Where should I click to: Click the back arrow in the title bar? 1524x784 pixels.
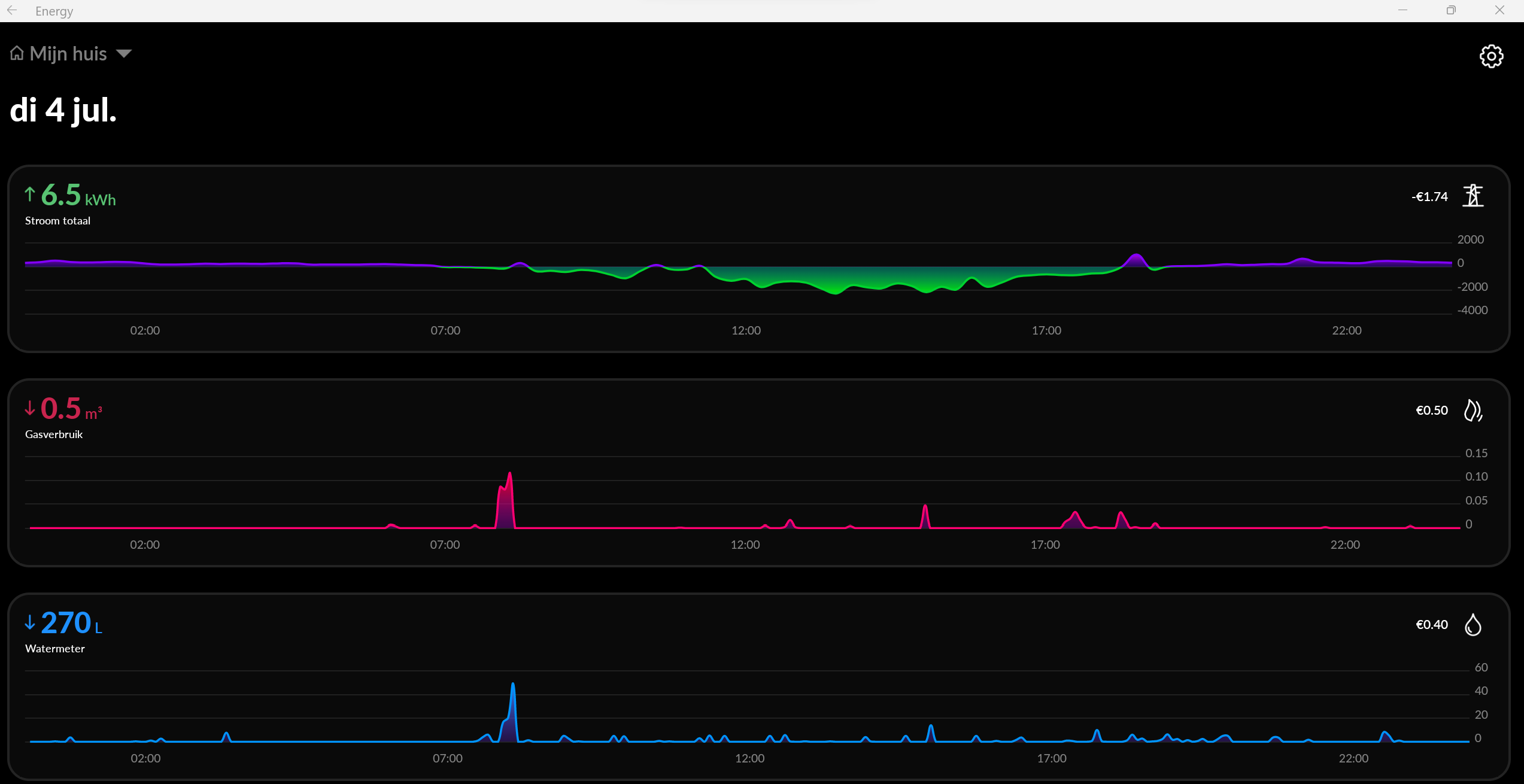(12, 11)
